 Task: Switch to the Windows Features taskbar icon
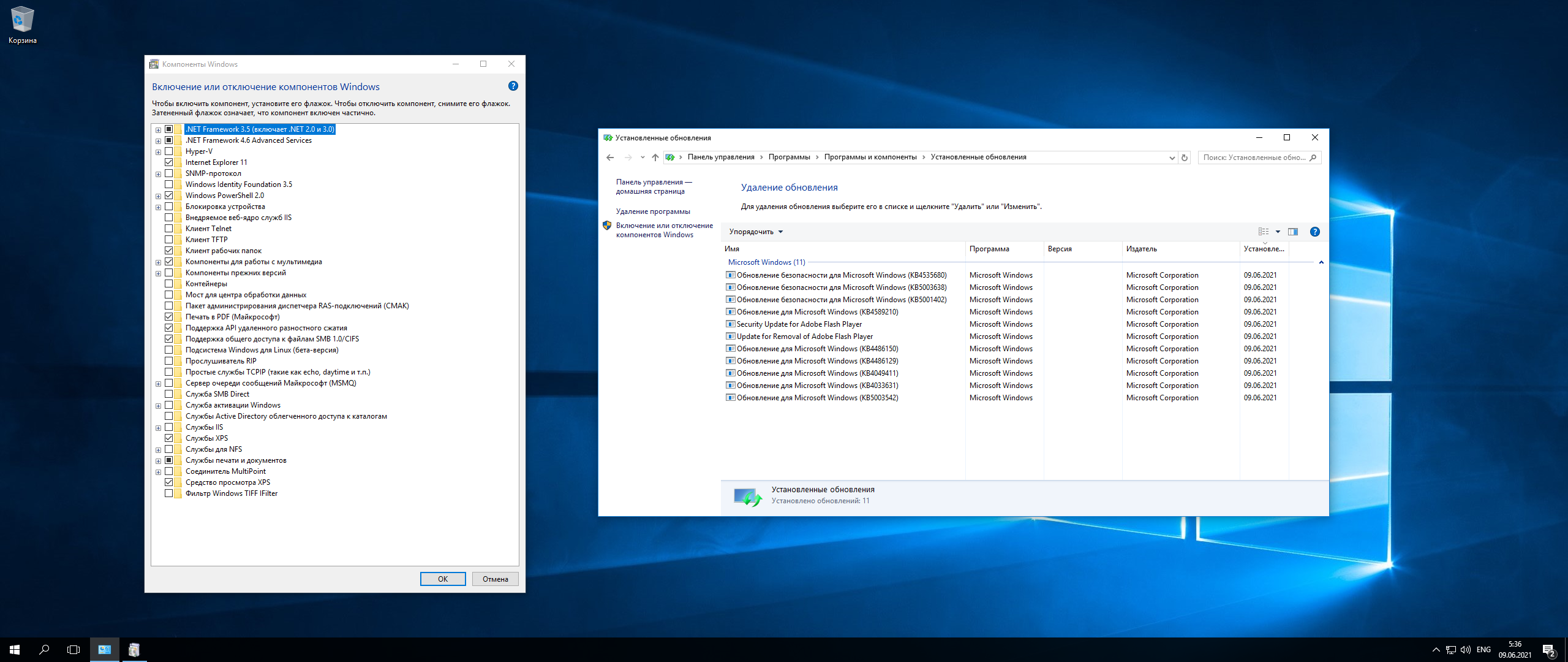pyautogui.click(x=134, y=650)
